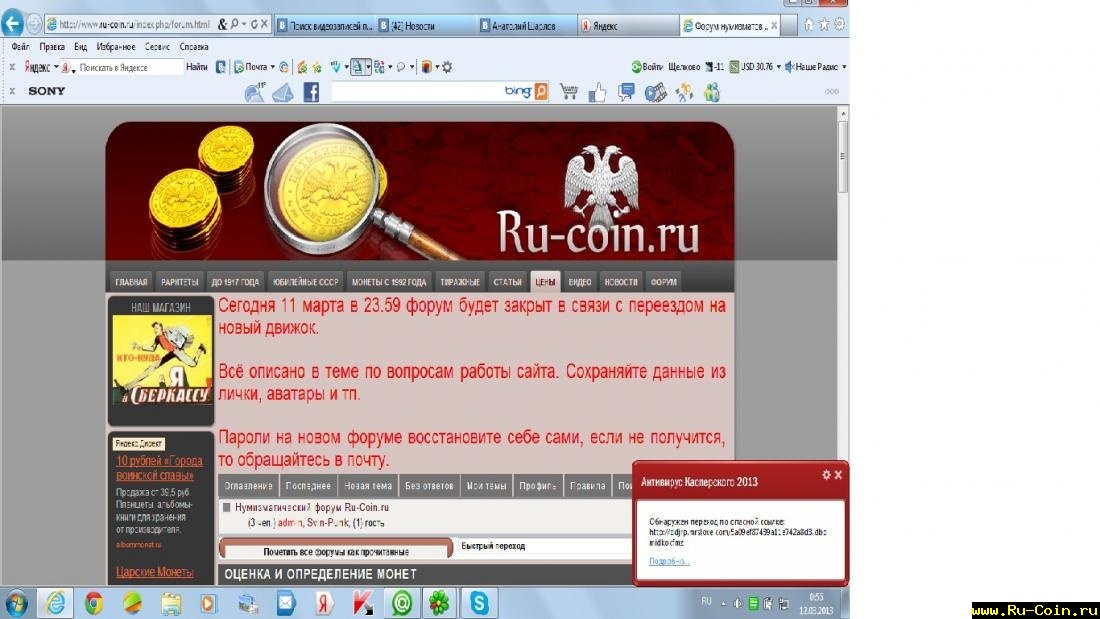Click the Bing search button

point(541,91)
